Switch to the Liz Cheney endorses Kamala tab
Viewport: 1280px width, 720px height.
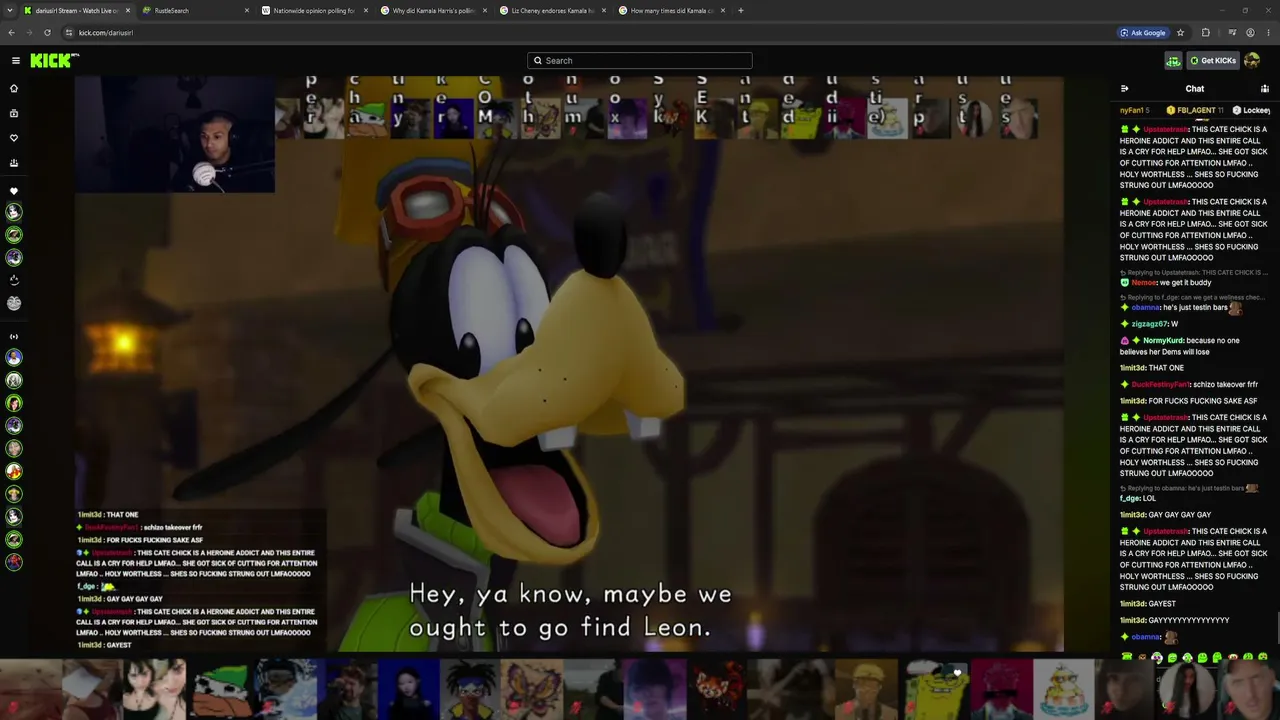[552, 10]
